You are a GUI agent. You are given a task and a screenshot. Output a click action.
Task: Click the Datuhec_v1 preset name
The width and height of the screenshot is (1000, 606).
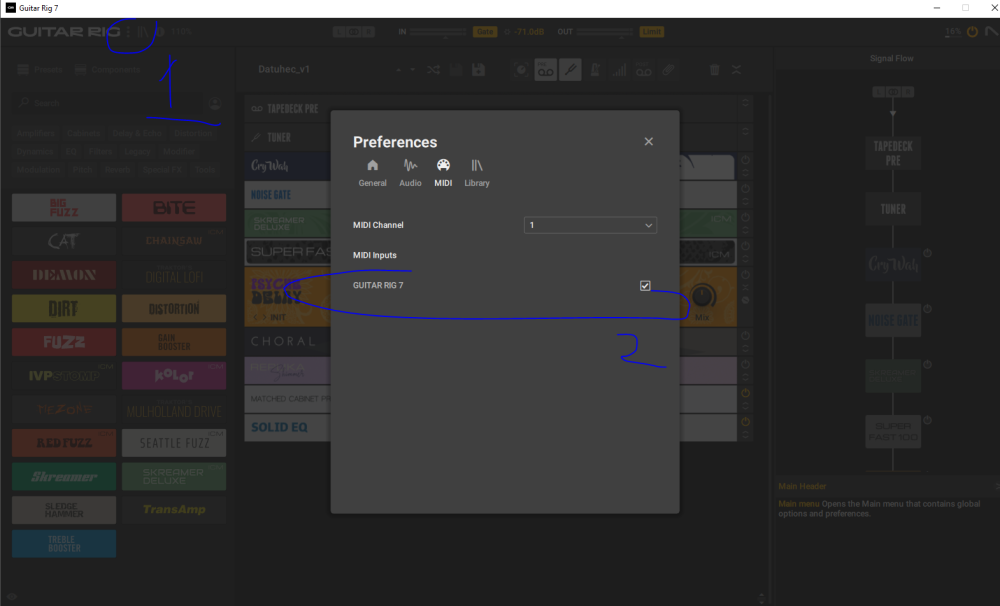coord(284,69)
